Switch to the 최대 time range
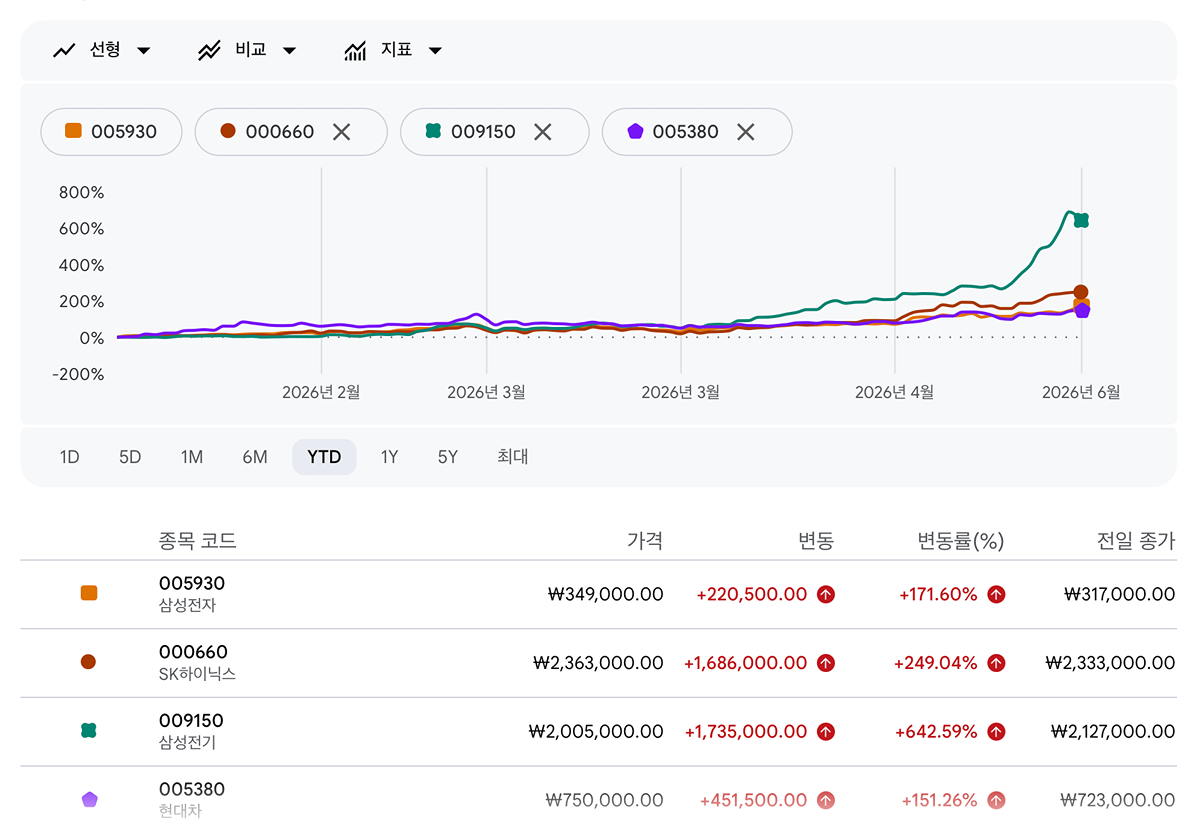Image resolution: width=1200 pixels, height=825 pixels. pos(513,457)
